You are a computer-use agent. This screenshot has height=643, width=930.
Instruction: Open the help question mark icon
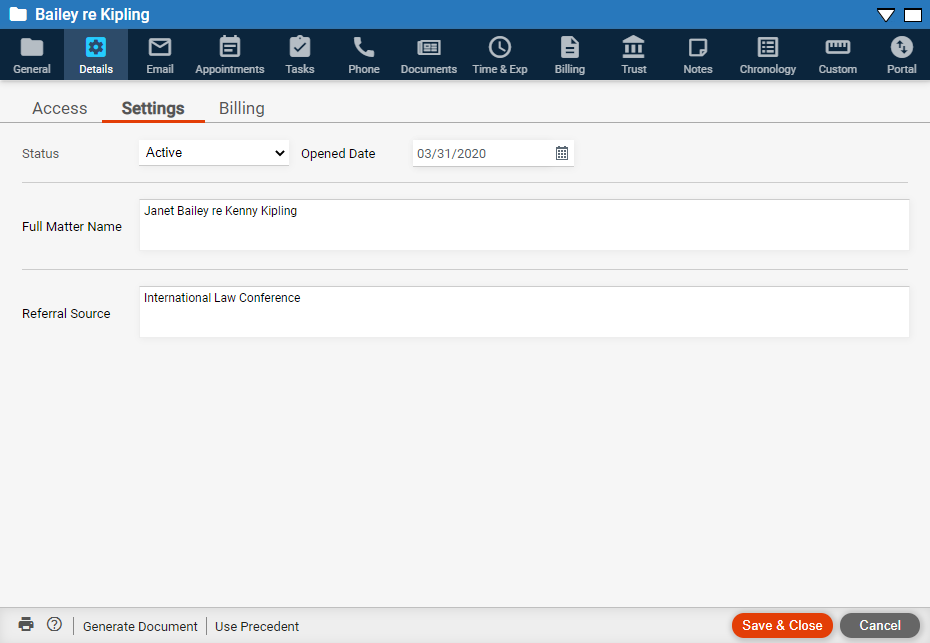point(54,624)
